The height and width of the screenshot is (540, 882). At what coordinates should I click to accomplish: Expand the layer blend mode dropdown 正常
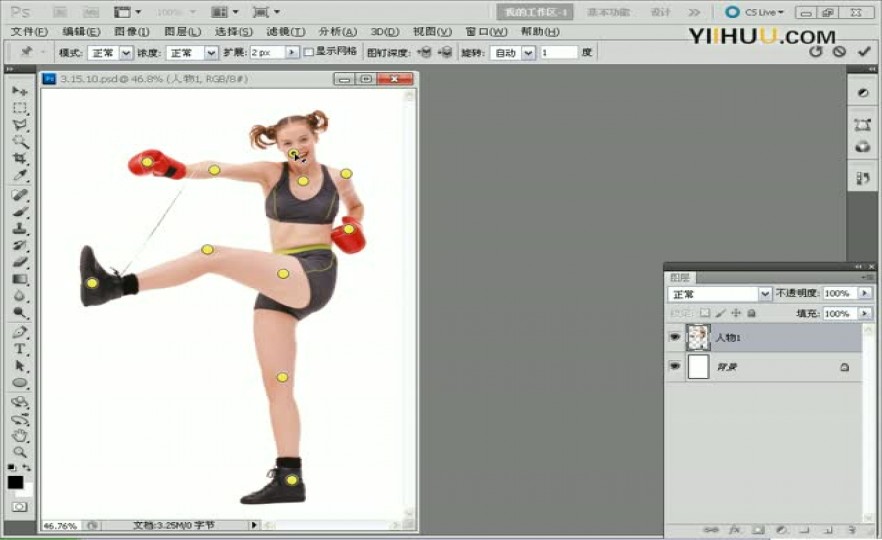click(x=719, y=294)
